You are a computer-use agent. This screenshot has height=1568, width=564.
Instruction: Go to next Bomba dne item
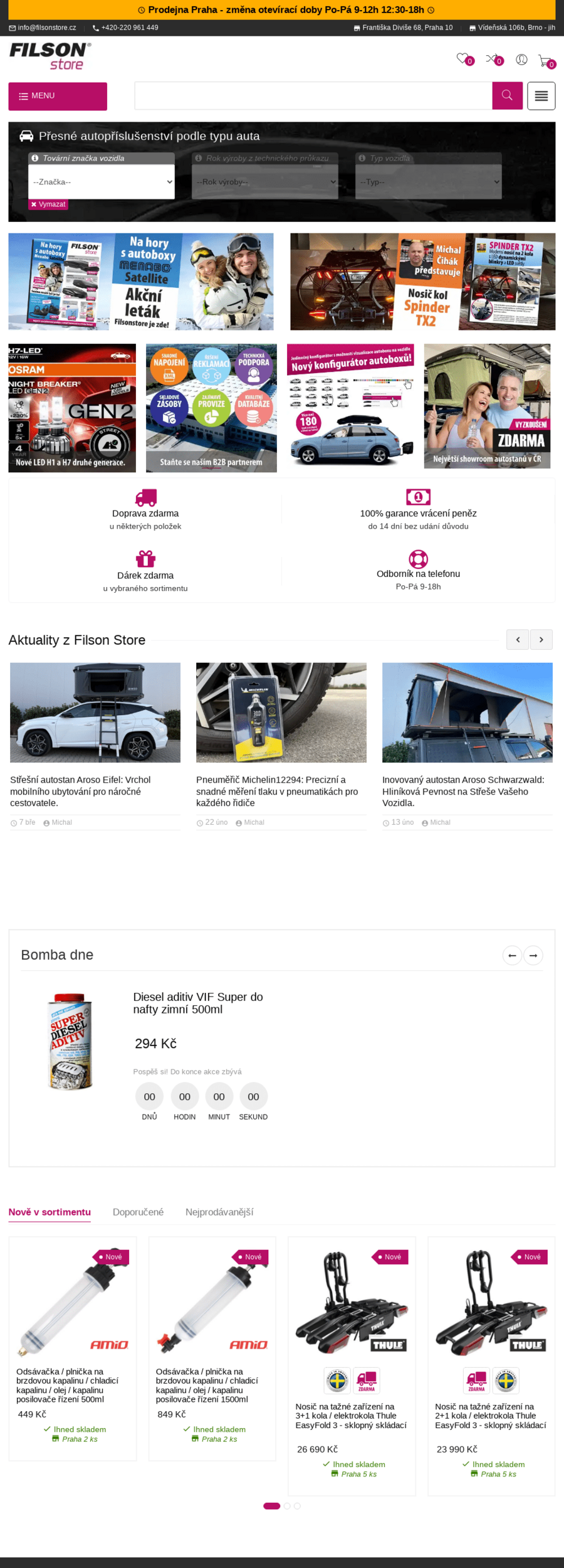pos(533,955)
